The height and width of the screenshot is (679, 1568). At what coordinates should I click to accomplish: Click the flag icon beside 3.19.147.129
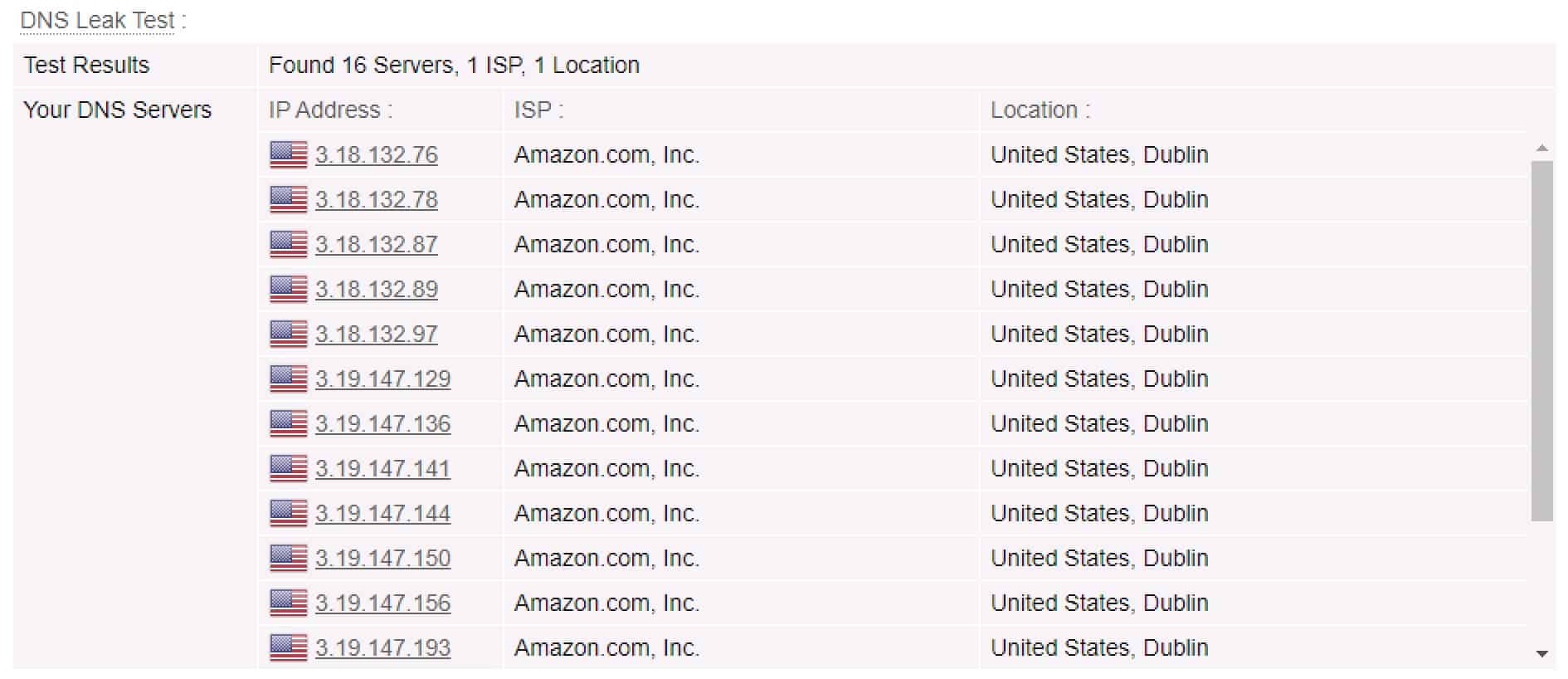point(289,379)
